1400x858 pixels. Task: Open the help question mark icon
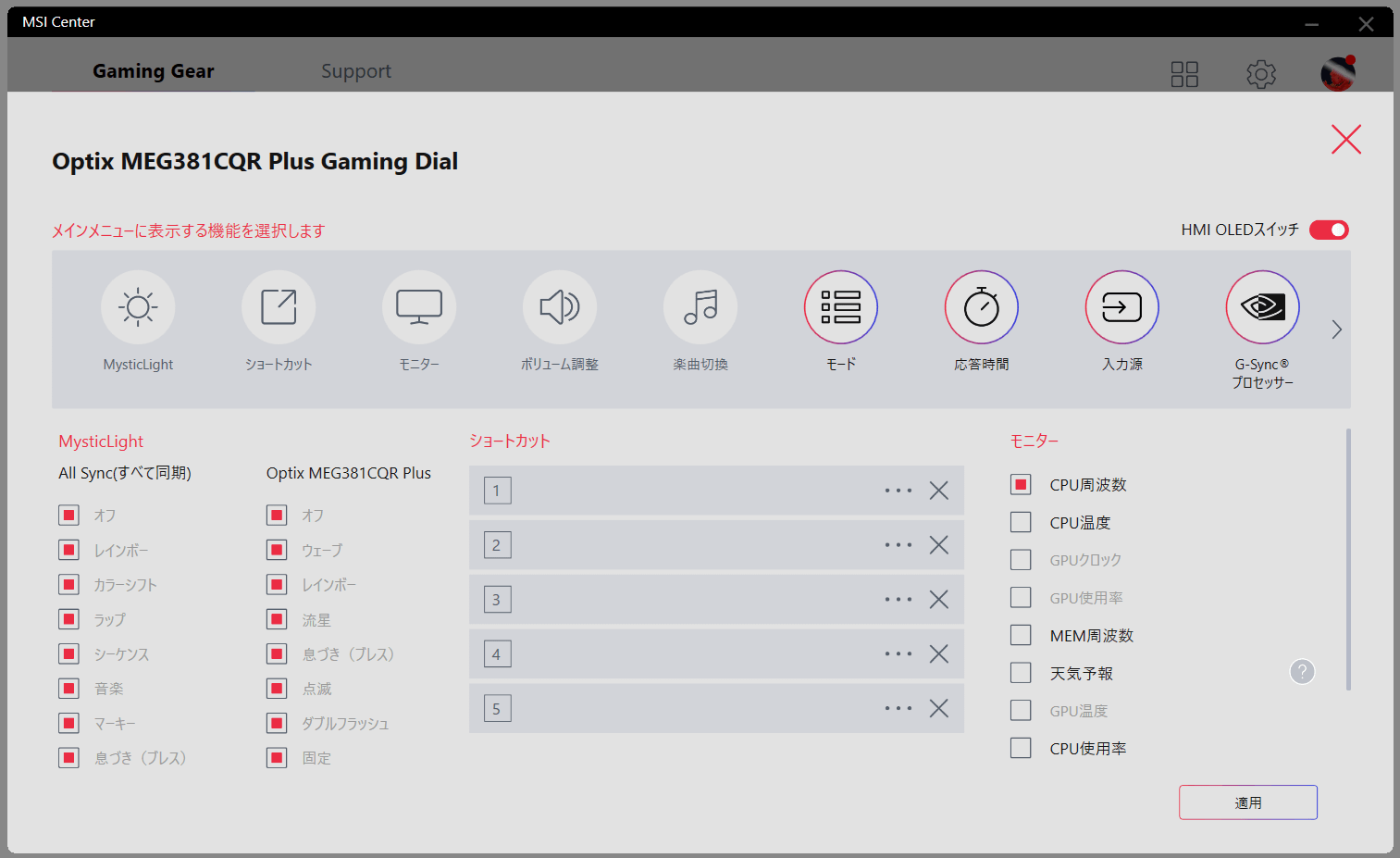pos(1302,672)
